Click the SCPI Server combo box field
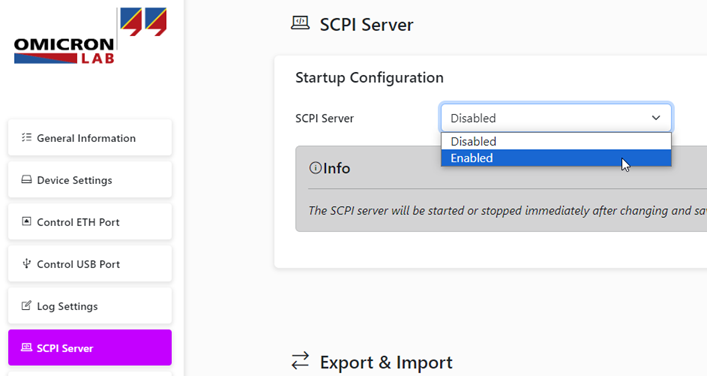 tap(556, 118)
